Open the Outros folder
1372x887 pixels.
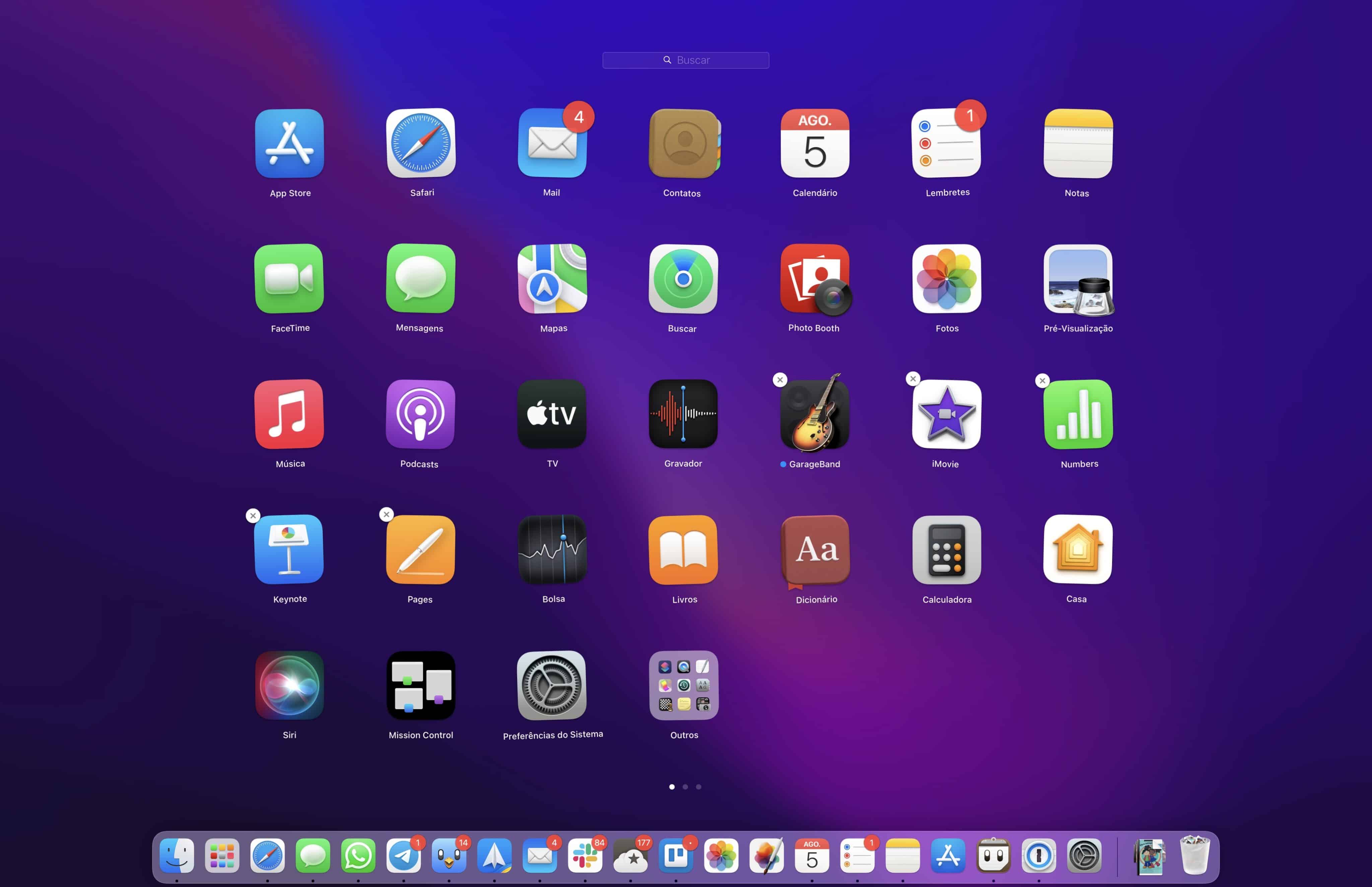[x=683, y=685]
